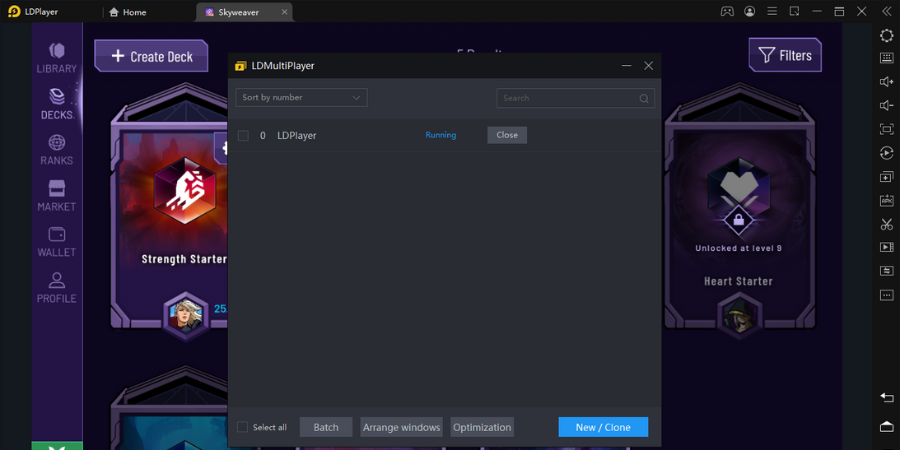
Task: Close the Skyweaver tab
Action: coord(284,12)
